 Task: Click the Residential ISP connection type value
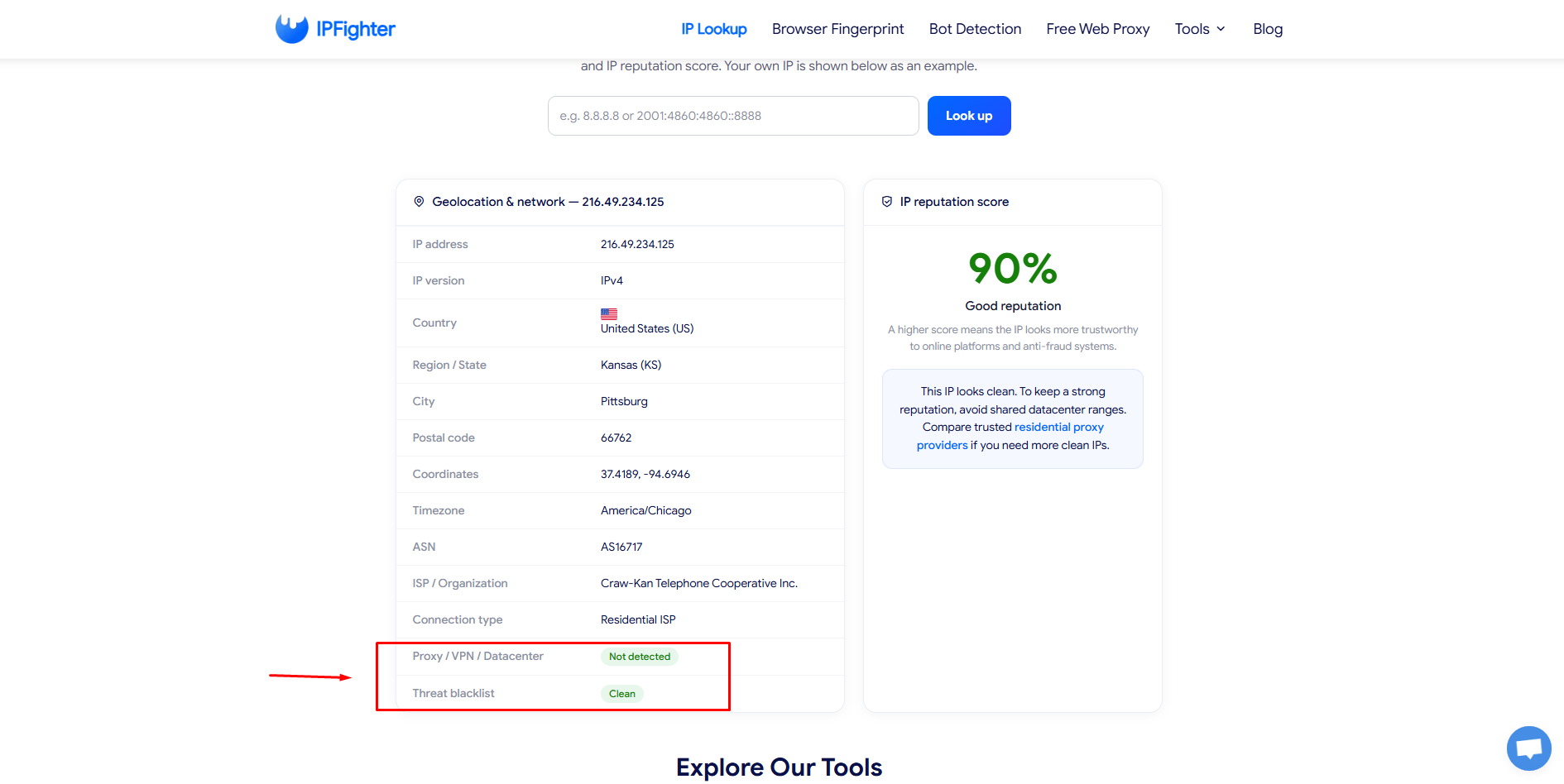point(638,619)
